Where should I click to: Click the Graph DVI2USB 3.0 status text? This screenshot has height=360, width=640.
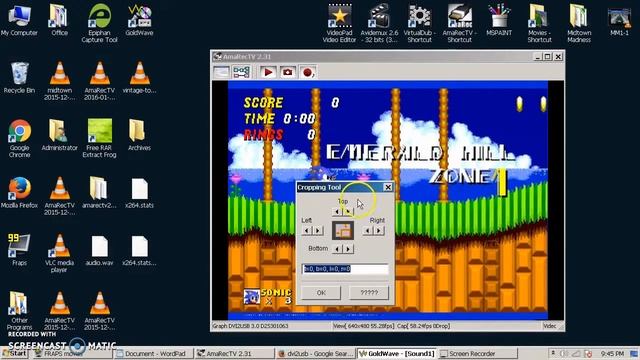point(250,326)
